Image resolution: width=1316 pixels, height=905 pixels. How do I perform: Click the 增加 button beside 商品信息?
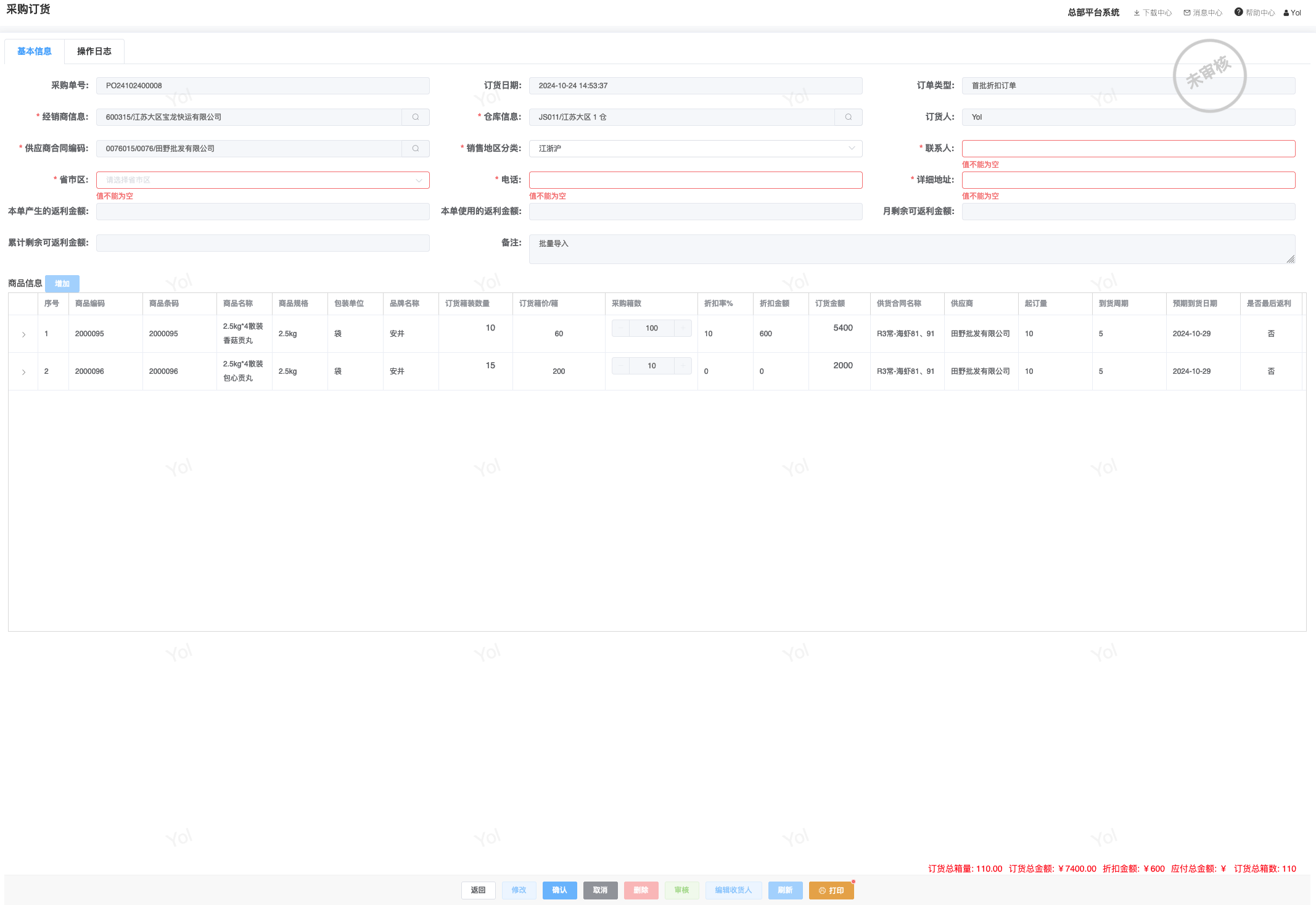(x=62, y=284)
